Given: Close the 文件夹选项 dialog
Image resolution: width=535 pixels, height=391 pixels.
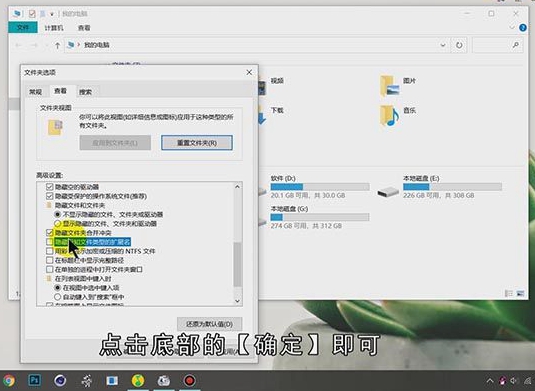Looking at the screenshot, I should [x=249, y=72].
